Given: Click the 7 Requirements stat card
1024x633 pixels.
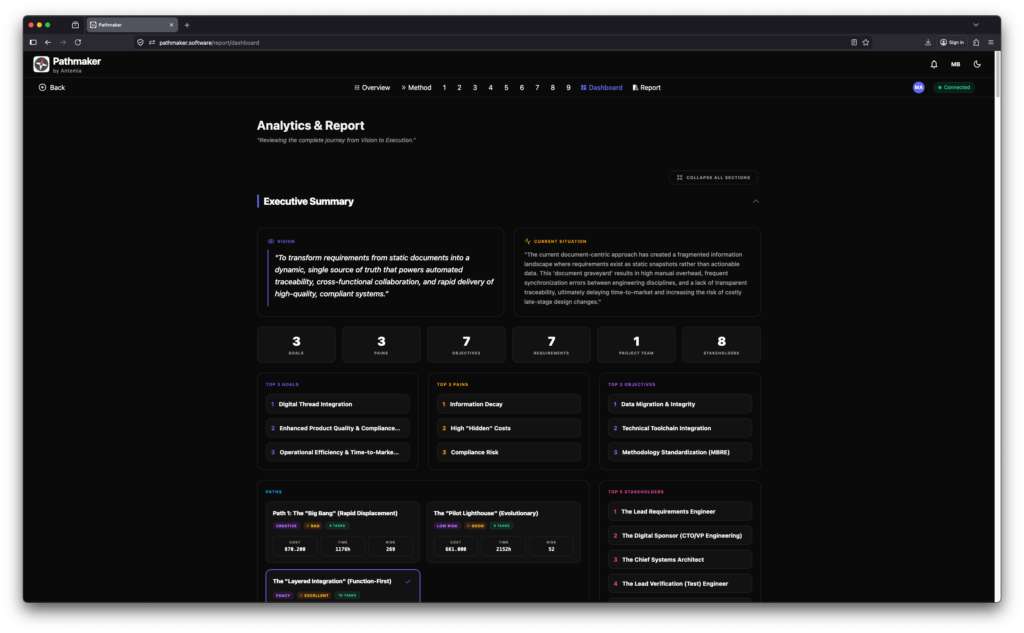Looking at the screenshot, I should coord(551,344).
